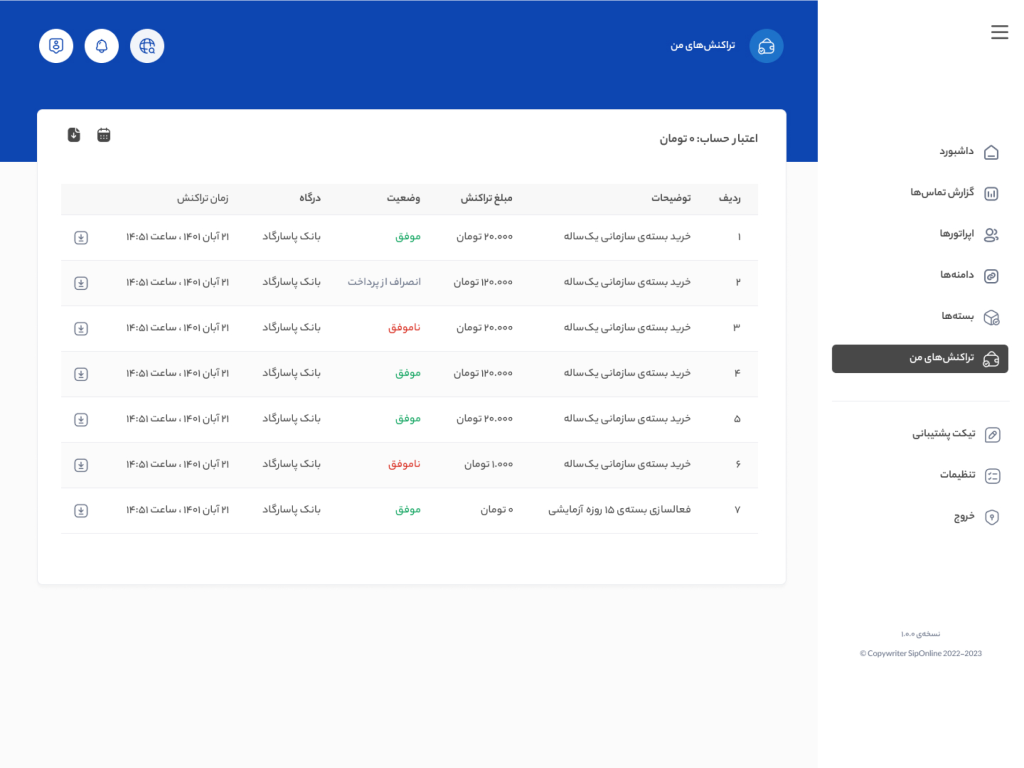Click the مبلغ تراکنش column header
The image size is (1024, 768).
[x=487, y=199]
